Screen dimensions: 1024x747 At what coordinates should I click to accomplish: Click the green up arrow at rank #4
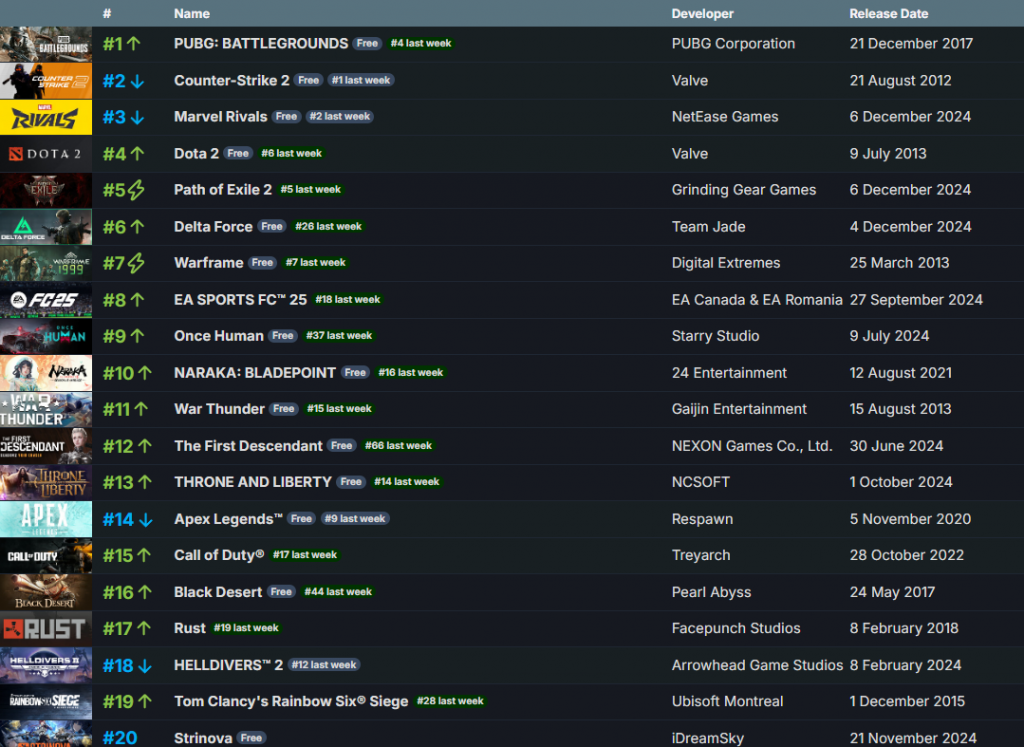tap(137, 154)
